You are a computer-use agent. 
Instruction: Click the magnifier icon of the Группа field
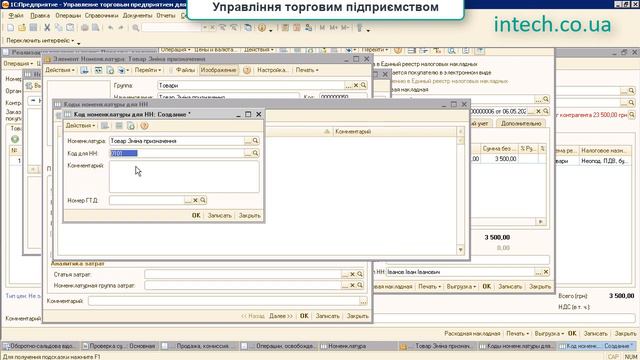coord(363,85)
